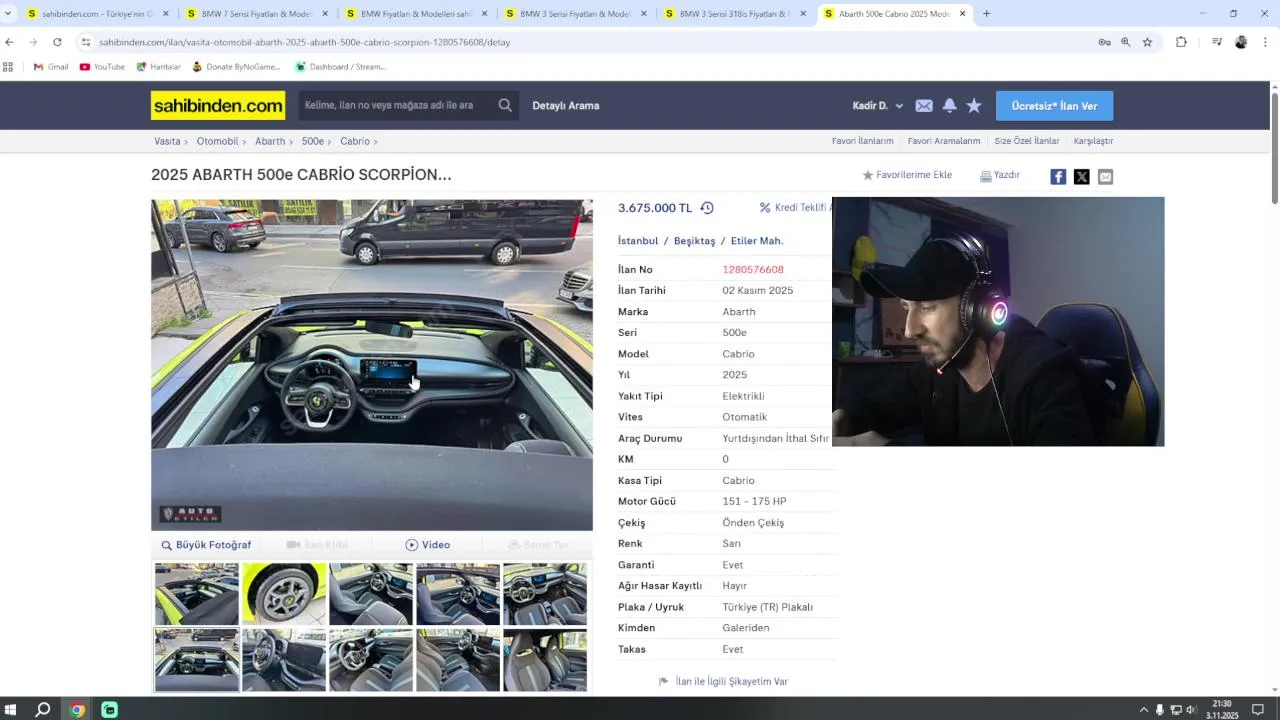Screen dimensions: 1280x720
Task: Switch to Chrome in the taskbar
Action: point(77,710)
